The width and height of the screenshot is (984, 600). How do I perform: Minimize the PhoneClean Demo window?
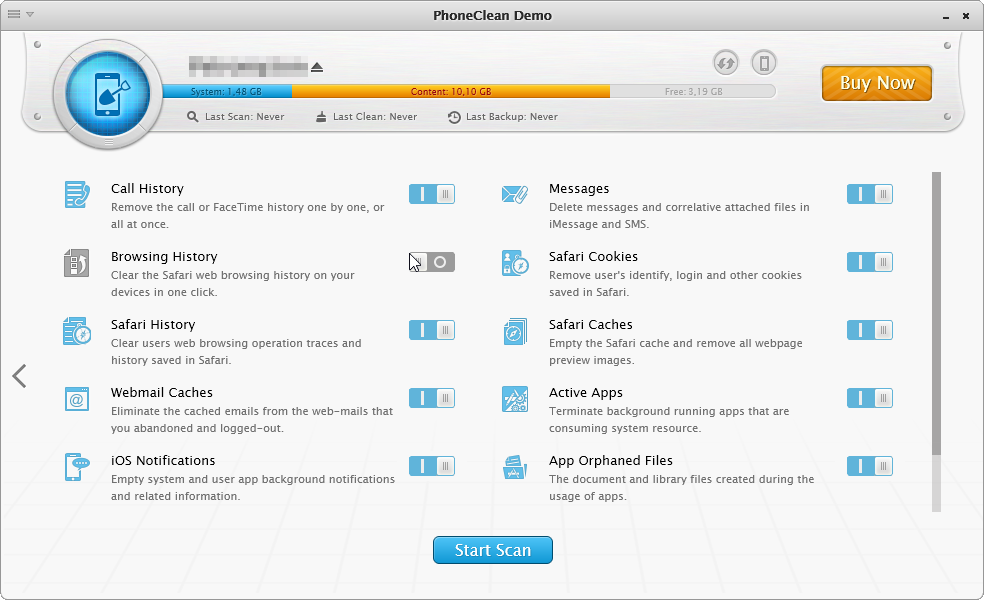point(946,16)
